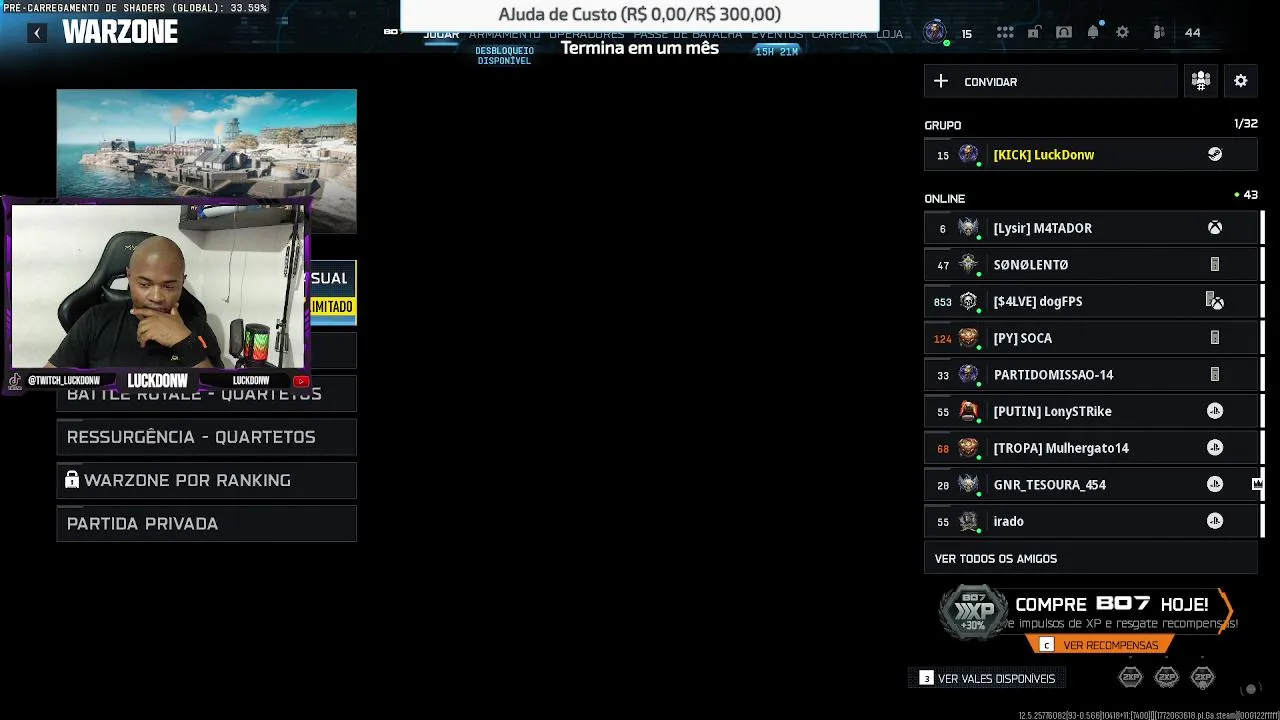Click the orange VER RECOMPENSAS button
1280x720 pixels.
point(1100,645)
